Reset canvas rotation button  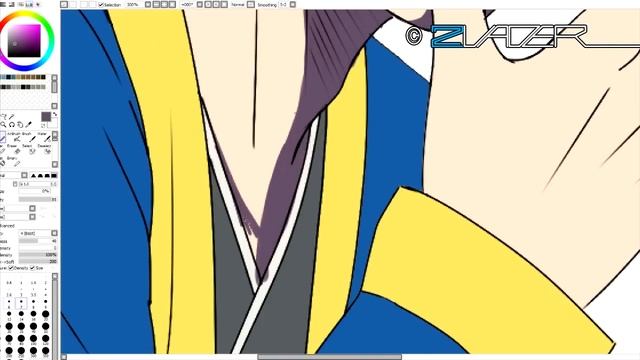coord(224,4)
